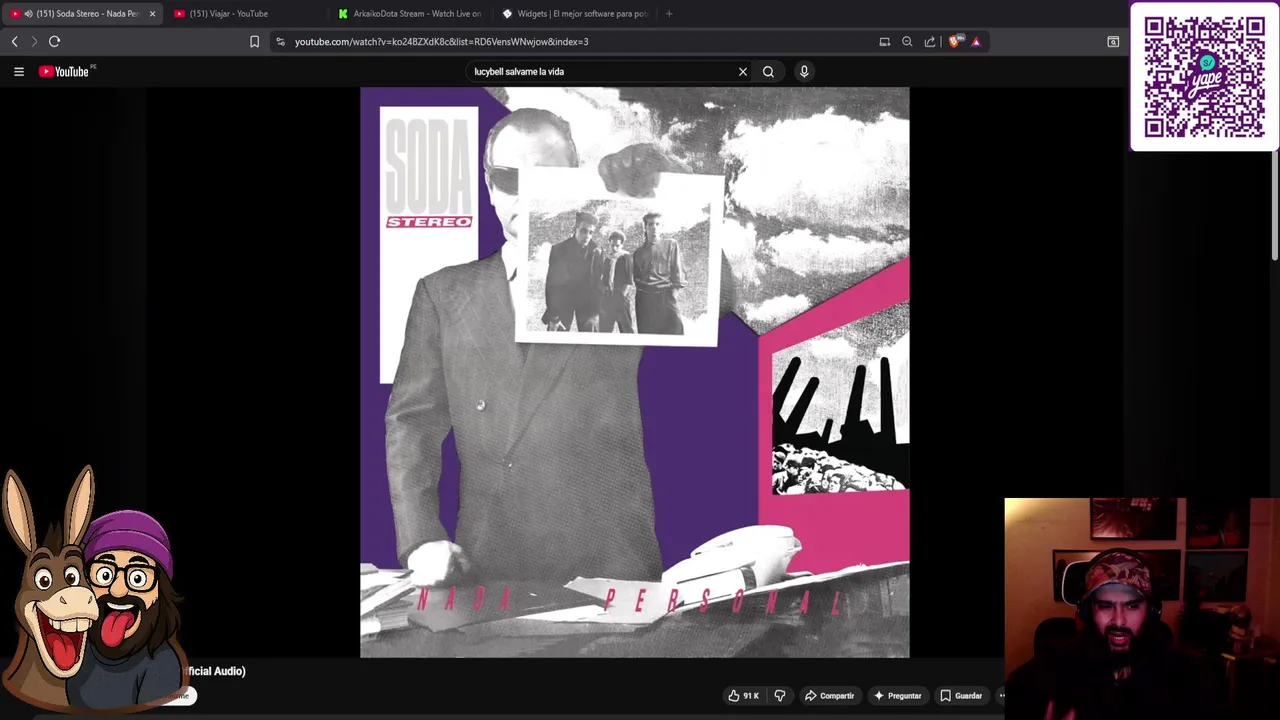This screenshot has height=720, width=1280.
Task: Open the Compartir share dialog
Action: coord(829,696)
